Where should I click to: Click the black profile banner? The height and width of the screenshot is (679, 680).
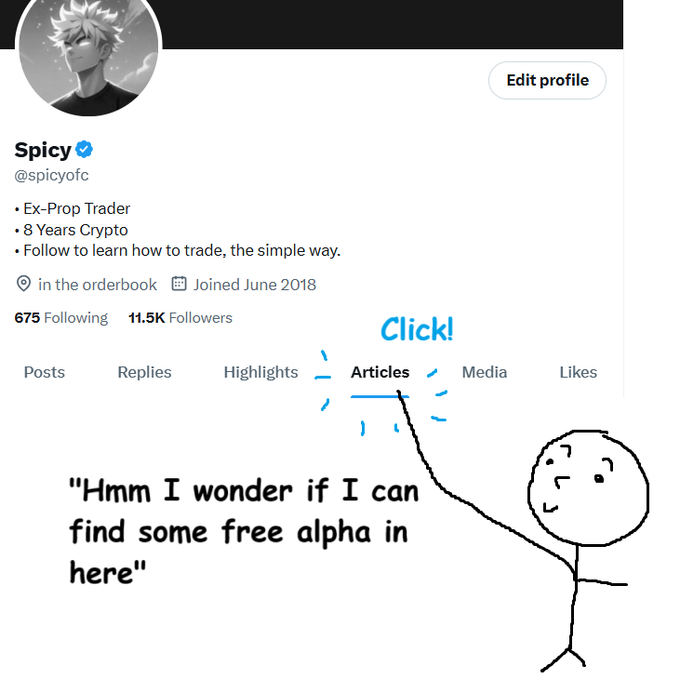pos(400,22)
